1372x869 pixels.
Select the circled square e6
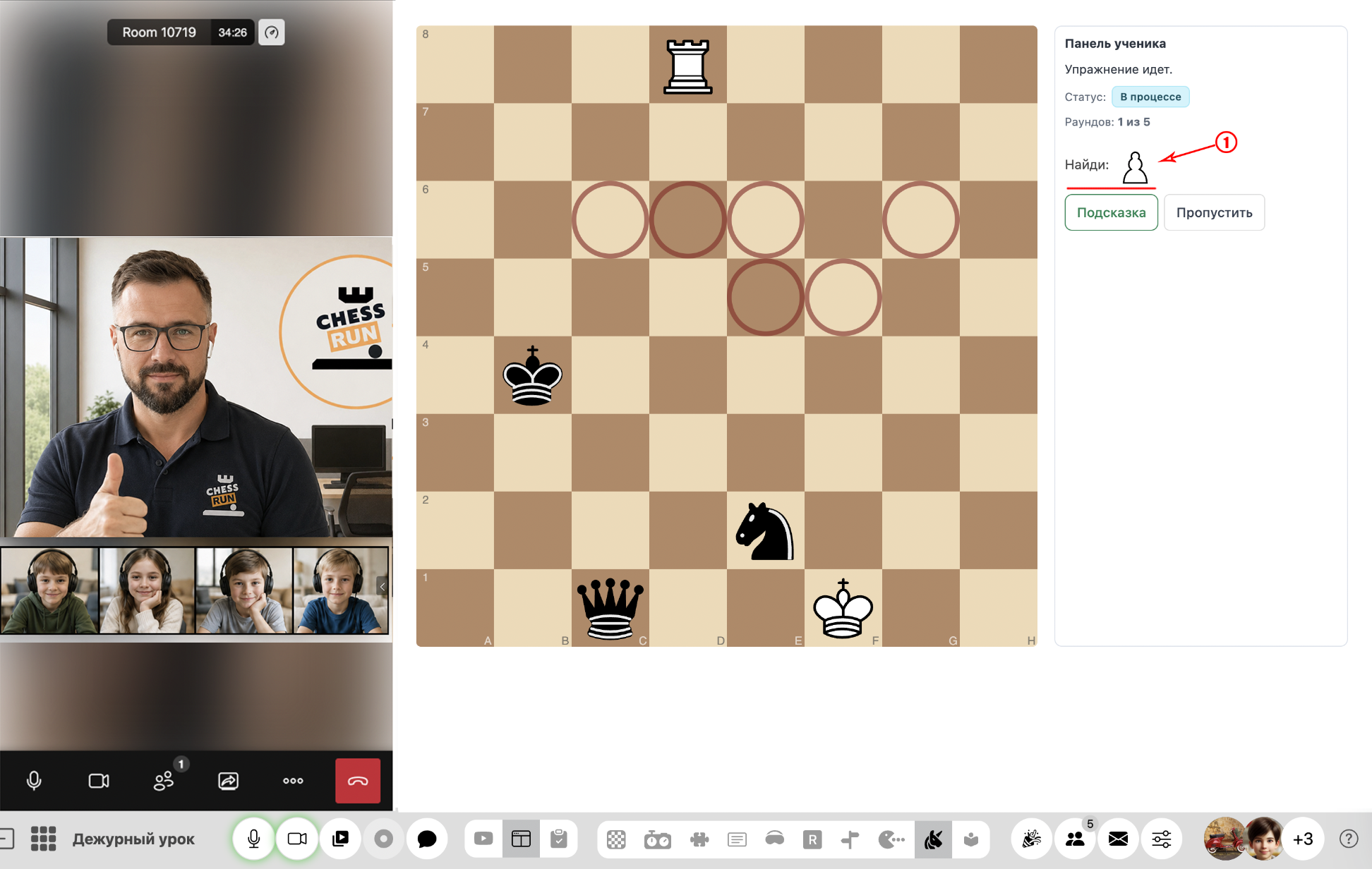pyautogui.click(x=766, y=219)
